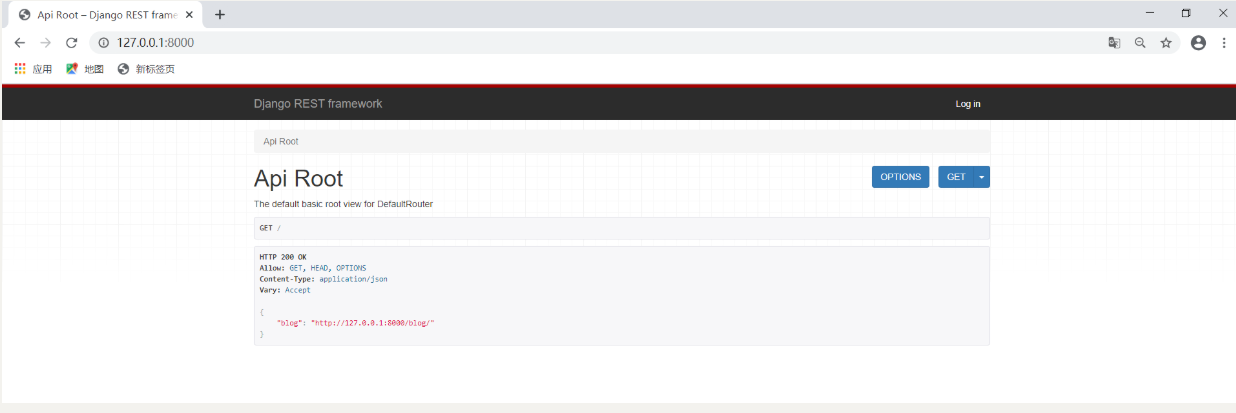
Task: Bookmark this page with the star icon
Action: coord(1166,43)
